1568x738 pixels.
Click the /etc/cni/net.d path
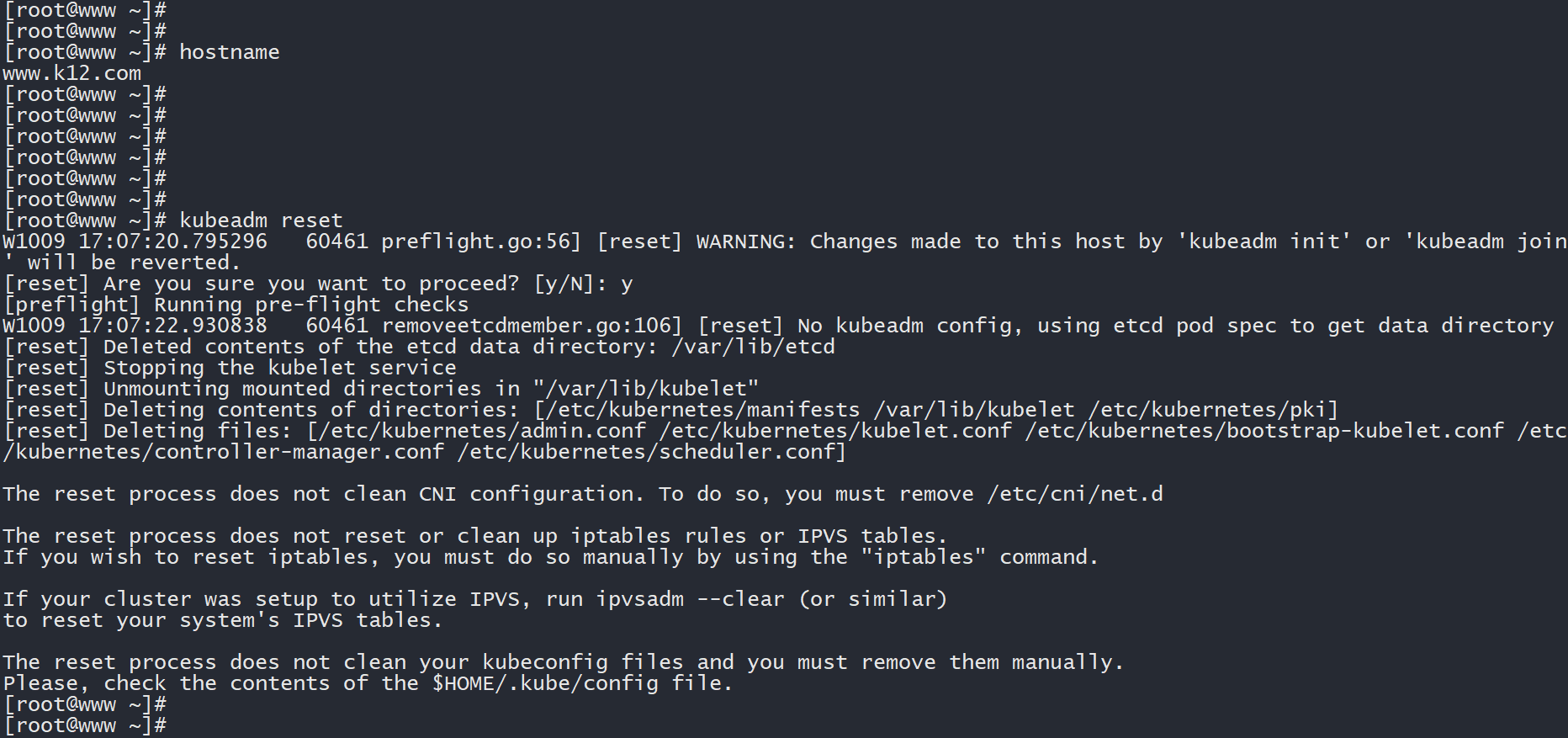pos(1074,494)
